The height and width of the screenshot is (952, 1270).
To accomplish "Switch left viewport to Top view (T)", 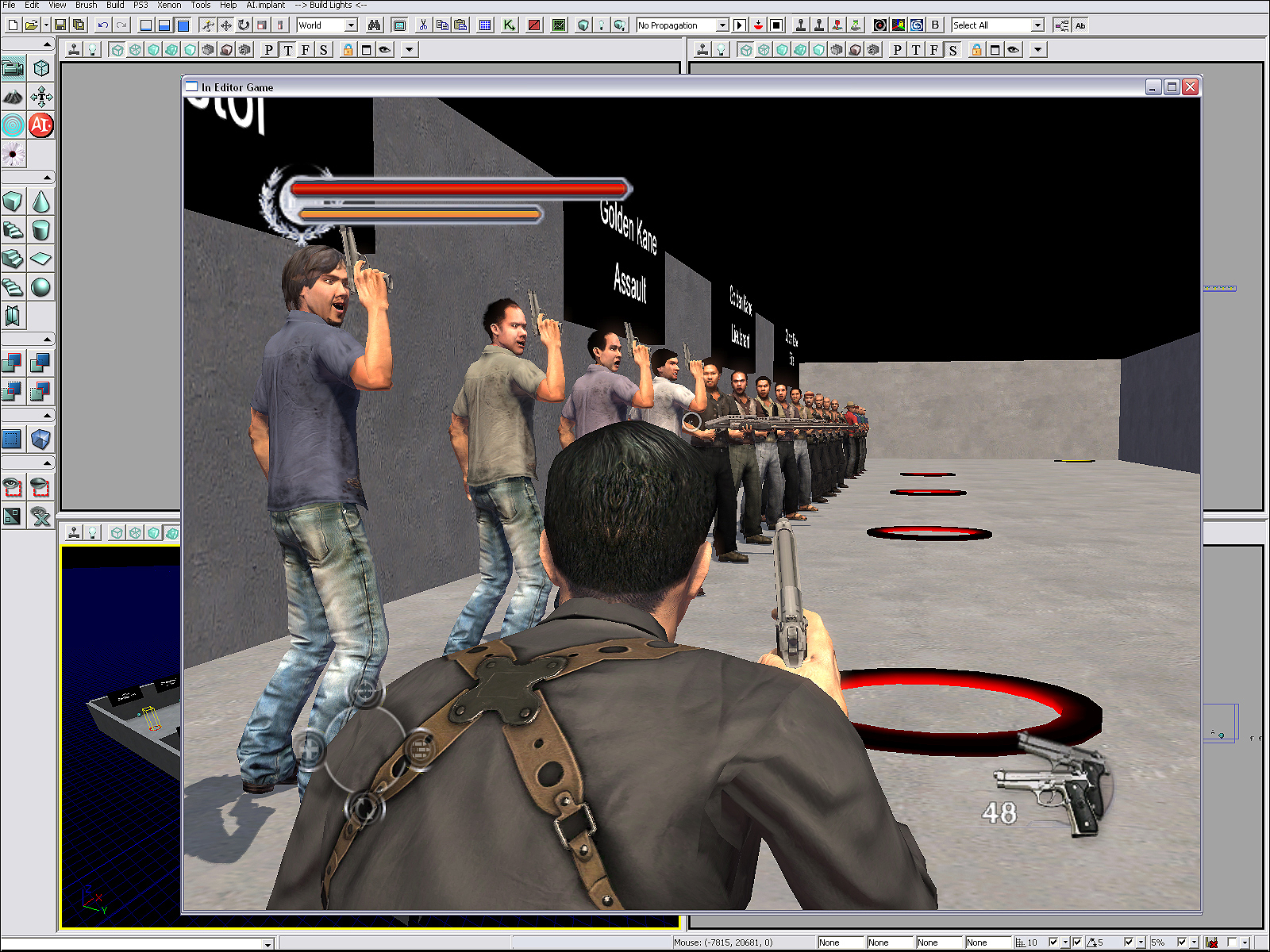I will [x=287, y=50].
